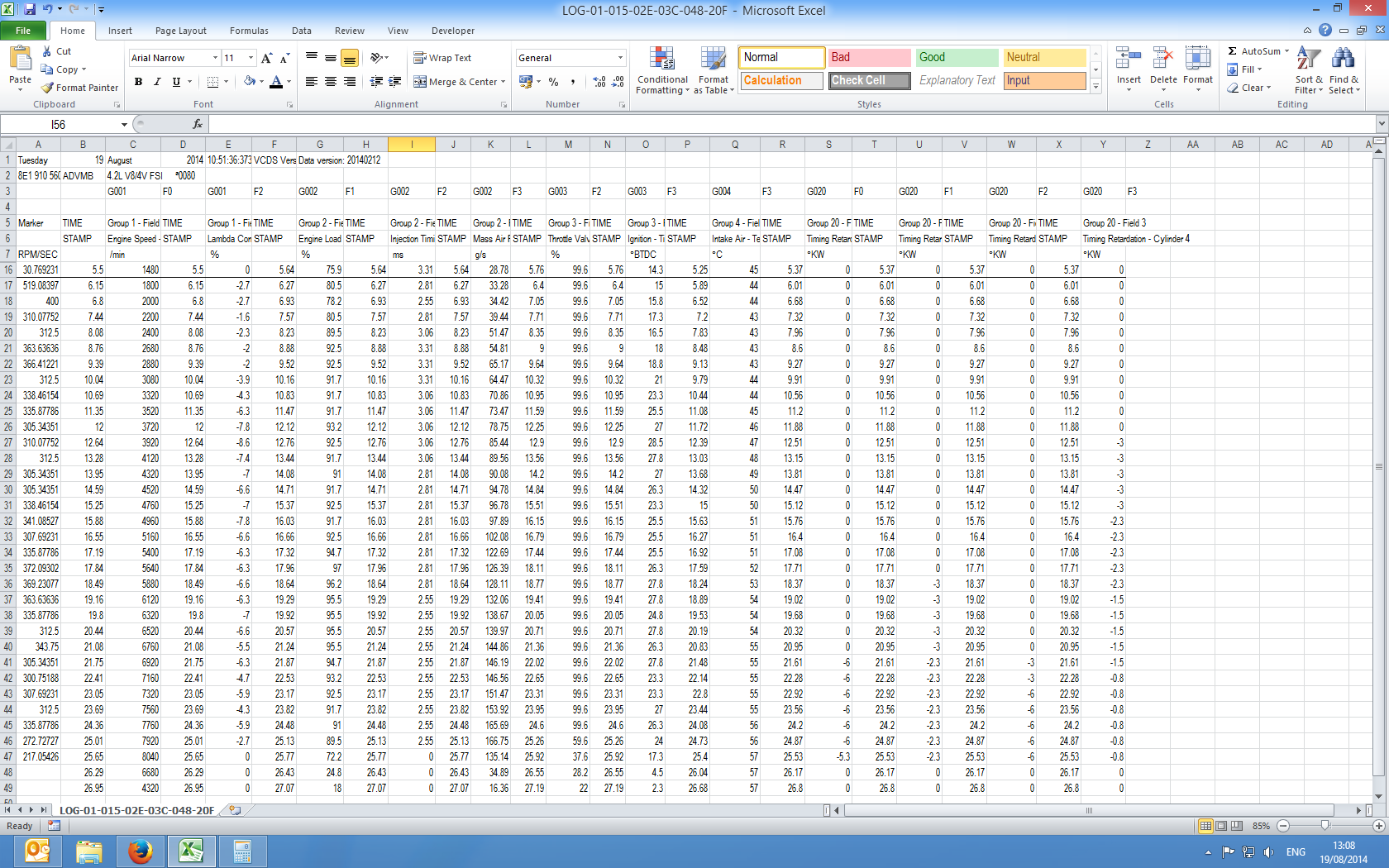Click the Paste icon in Clipboard group
This screenshot has height=868, width=1389.
pos(20,59)
